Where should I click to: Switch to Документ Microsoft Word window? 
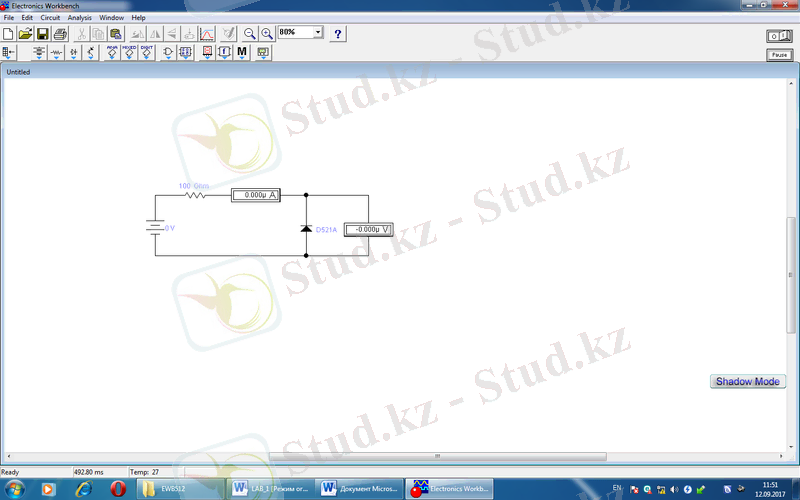(x=359, y=489)
